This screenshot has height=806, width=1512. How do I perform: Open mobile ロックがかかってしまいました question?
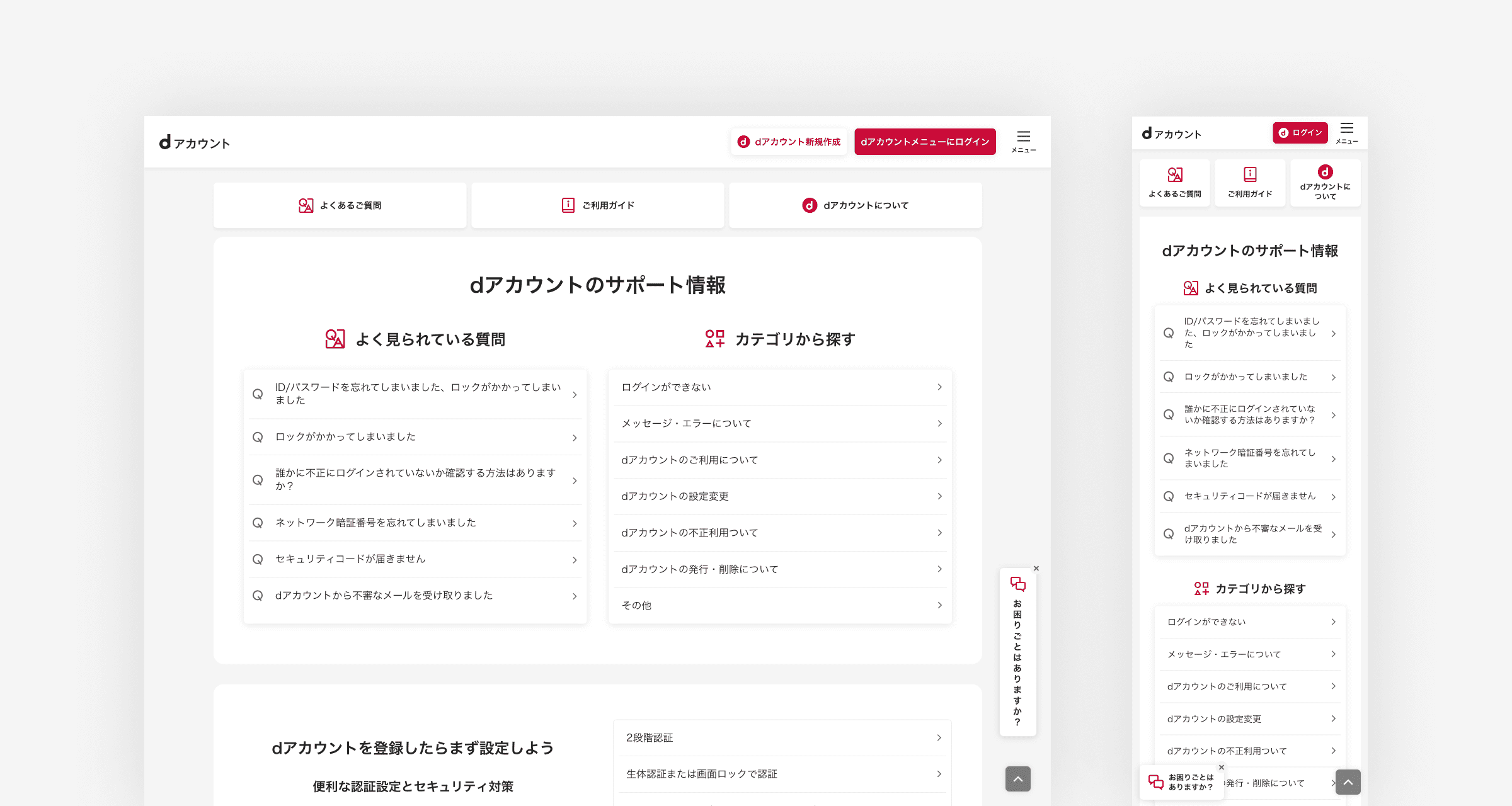pos(1250,377)
